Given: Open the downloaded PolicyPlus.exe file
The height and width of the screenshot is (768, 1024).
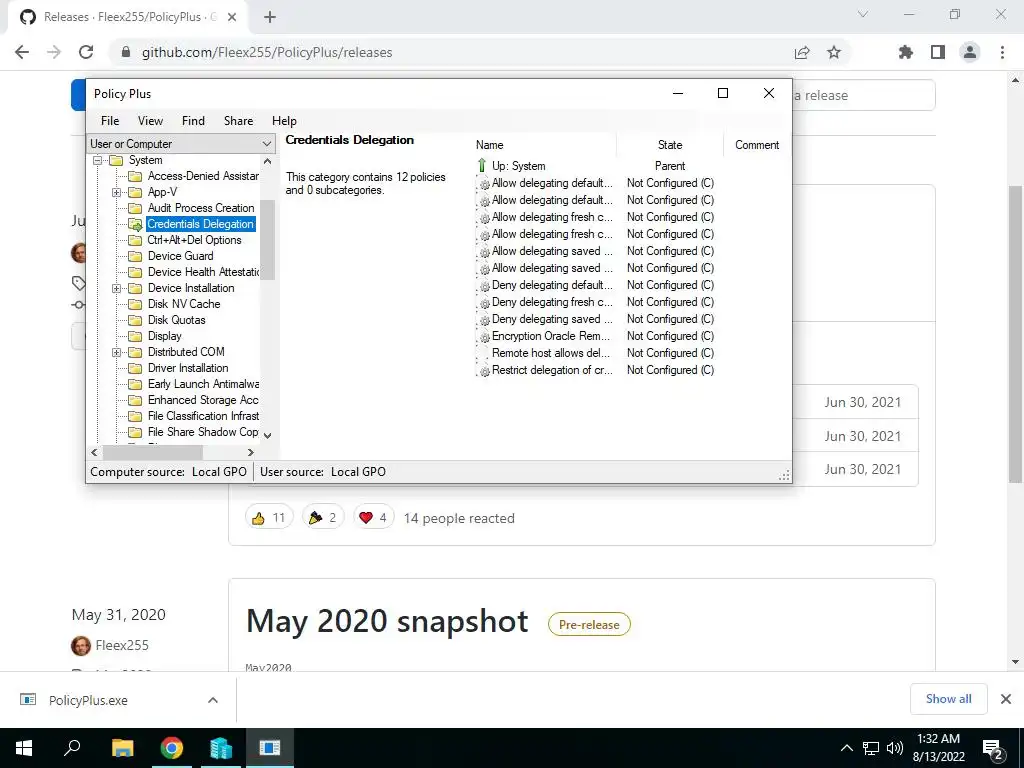Looking at the screenshot, I should tap(88, 700).
